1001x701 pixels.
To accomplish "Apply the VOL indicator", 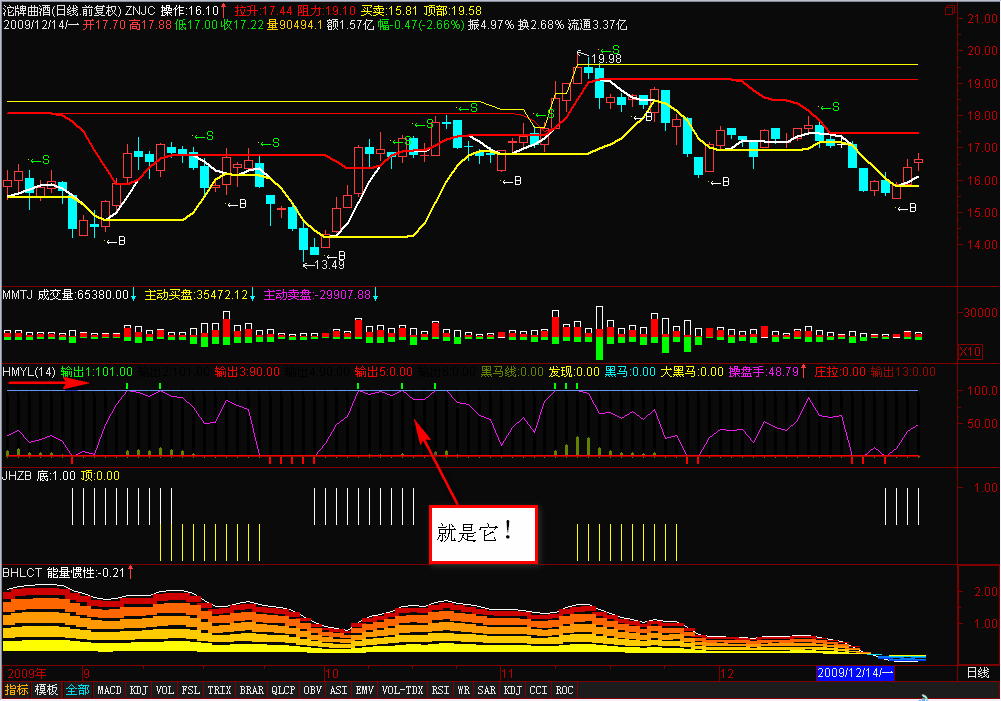I will coord(165,690).
